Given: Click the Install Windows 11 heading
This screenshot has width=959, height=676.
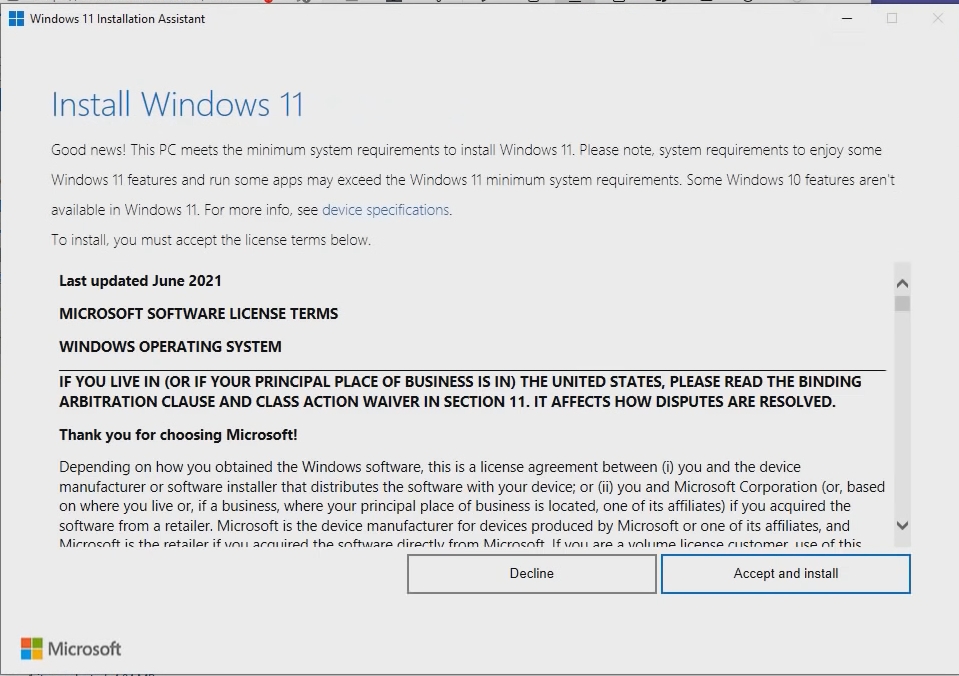Looking at the screenshot, I should 177,105.
